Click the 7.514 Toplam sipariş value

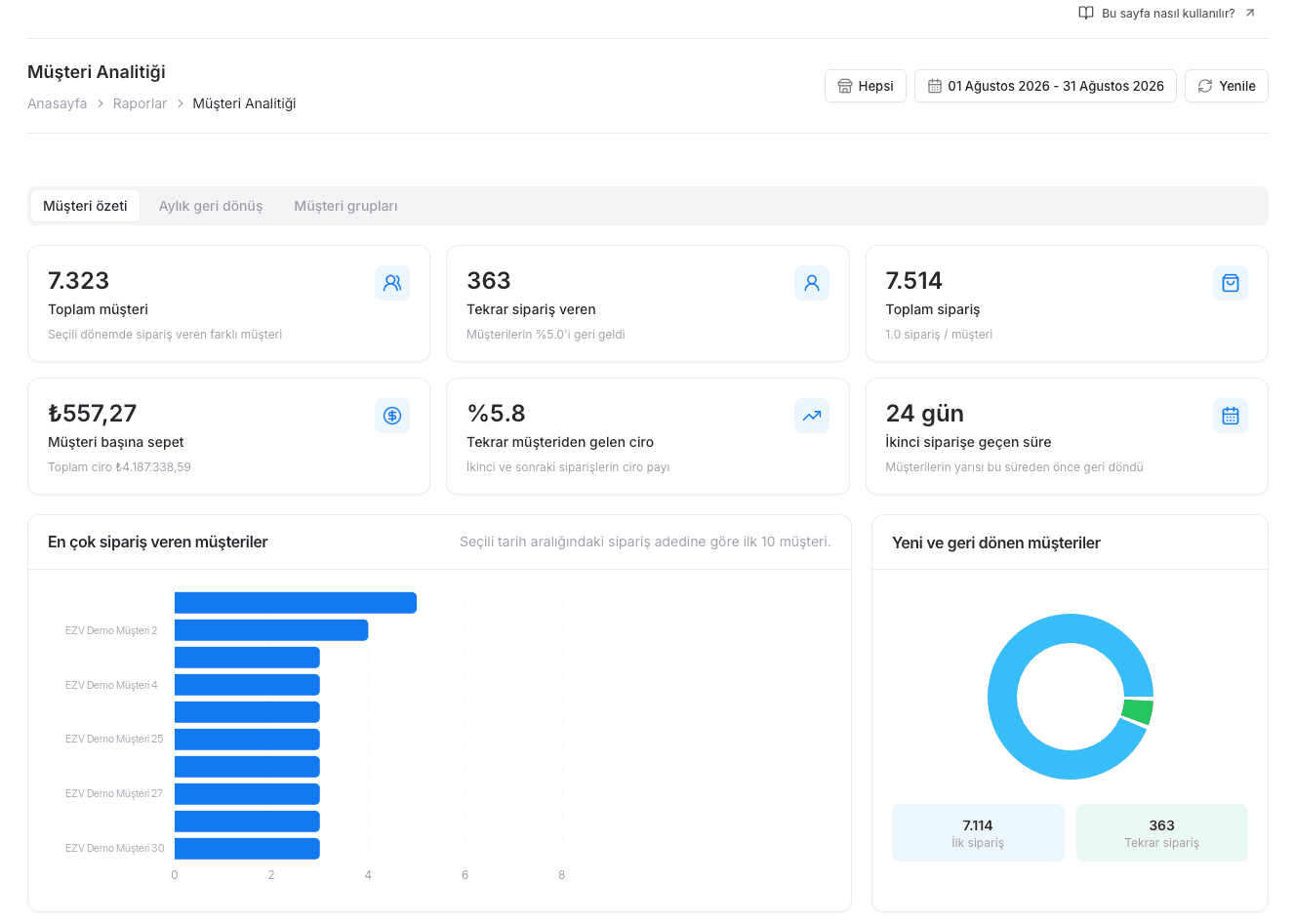(913, 281)
